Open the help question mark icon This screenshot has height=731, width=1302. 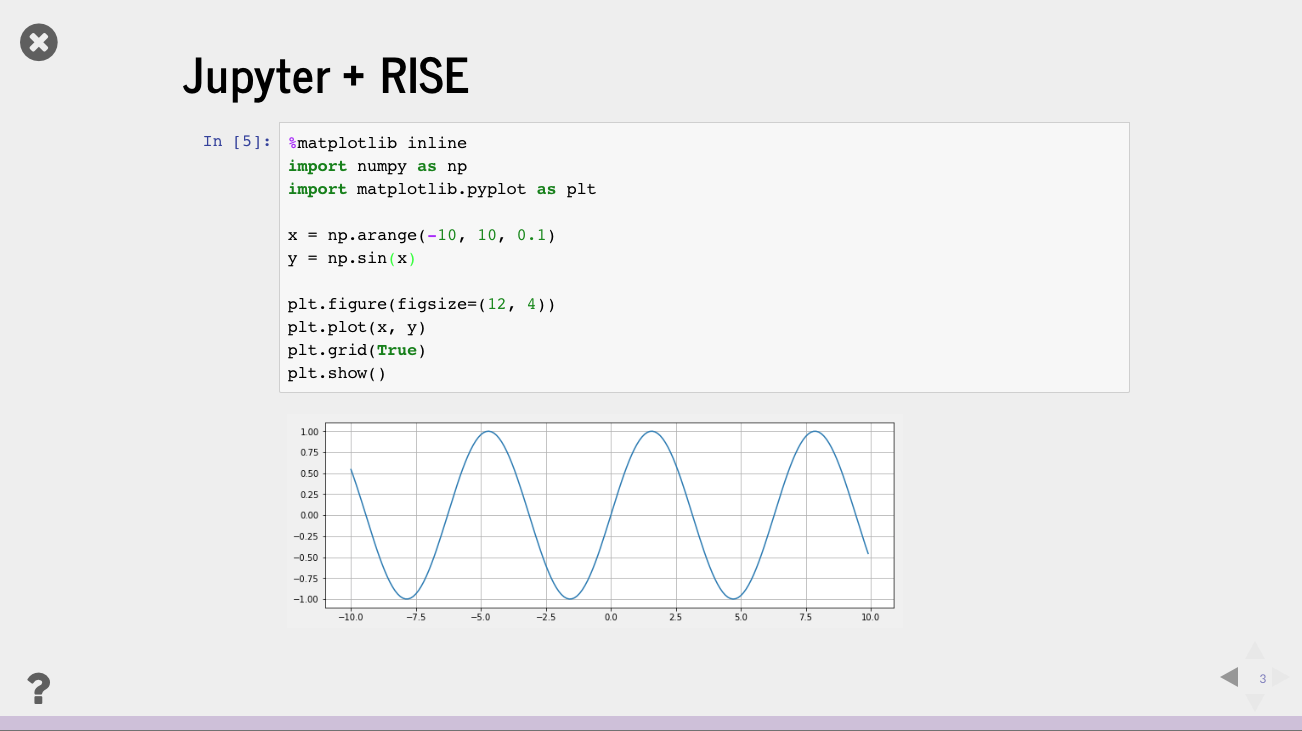(x=38, y=688)
